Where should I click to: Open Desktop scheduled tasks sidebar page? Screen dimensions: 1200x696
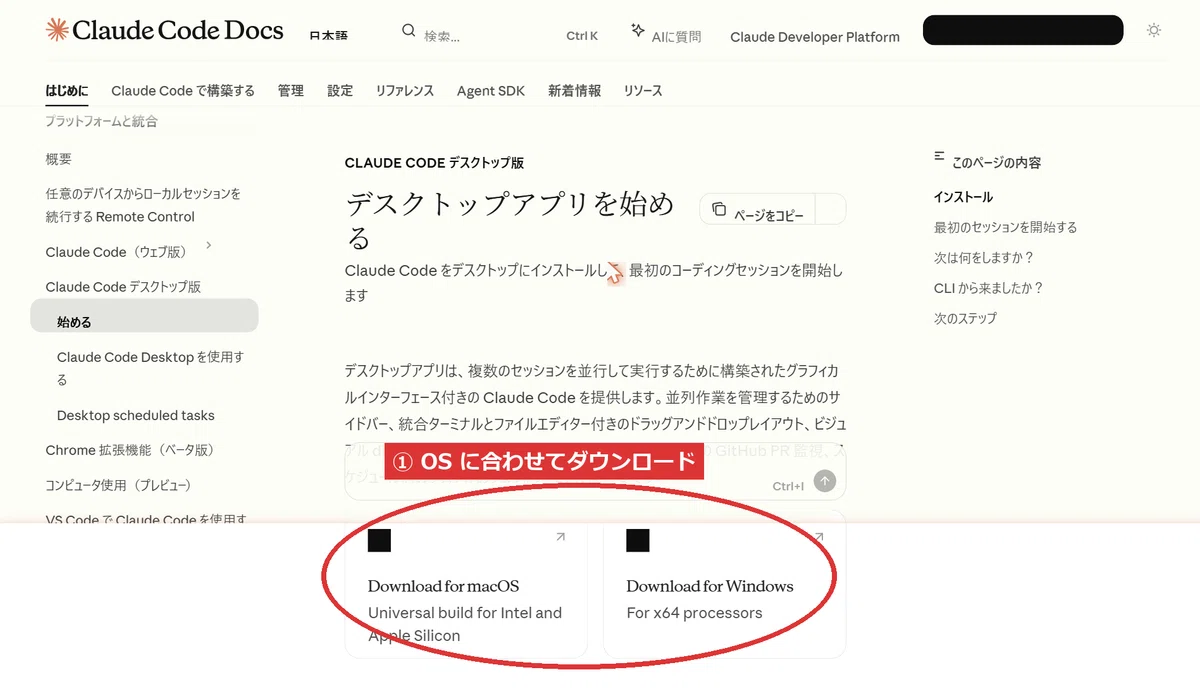click(x=136, y=416)
